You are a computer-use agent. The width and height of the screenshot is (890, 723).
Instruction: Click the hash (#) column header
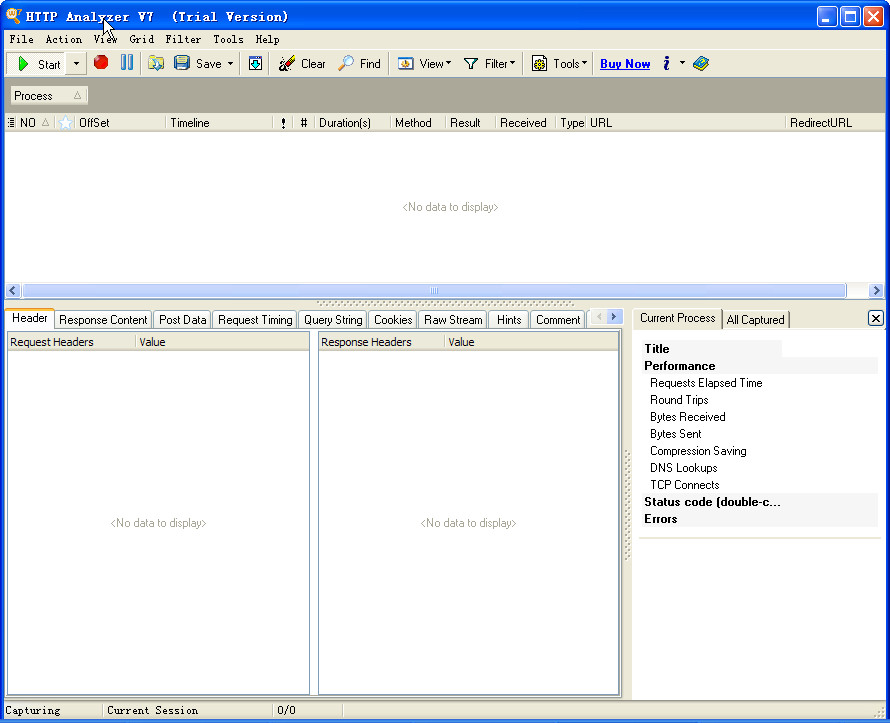pyautogui.click(x=304, y=123)
